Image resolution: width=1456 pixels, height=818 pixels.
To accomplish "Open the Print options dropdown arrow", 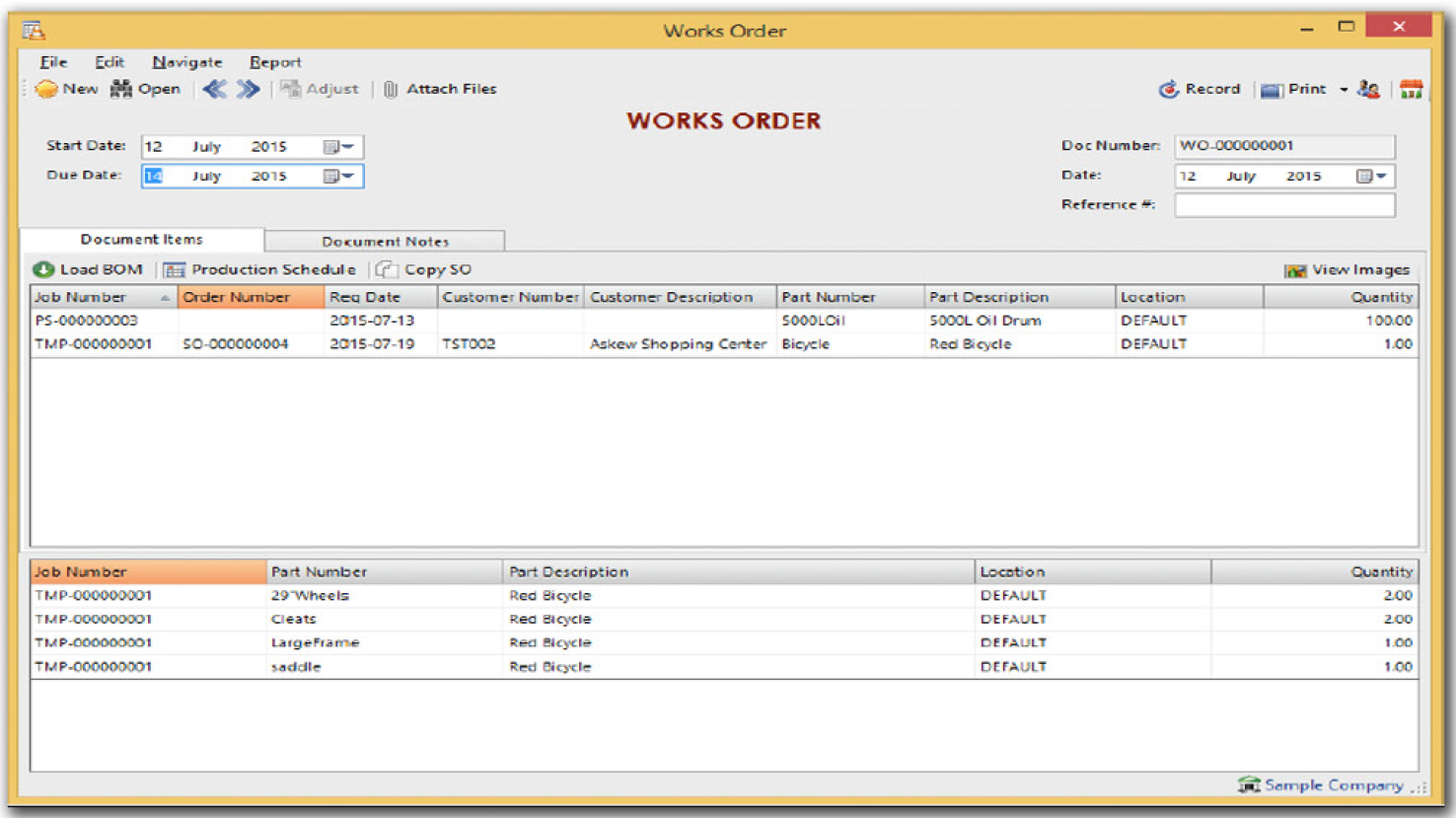I will [x=1344, y=90].
